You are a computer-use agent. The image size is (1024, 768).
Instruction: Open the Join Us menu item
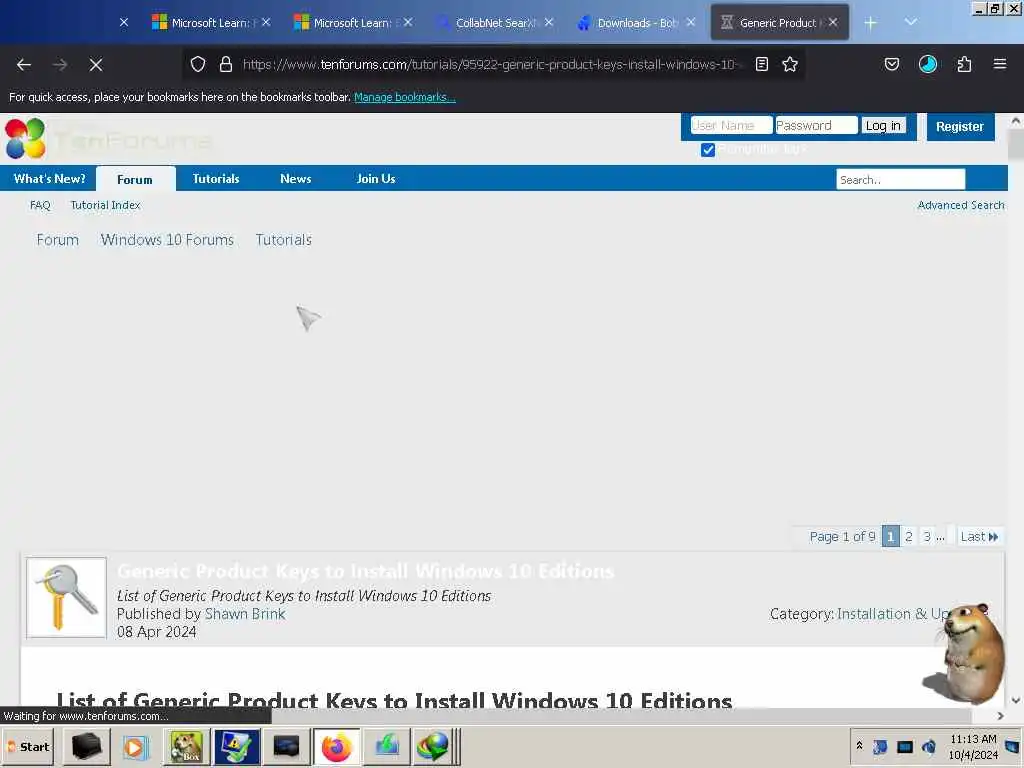pos(376,178)
